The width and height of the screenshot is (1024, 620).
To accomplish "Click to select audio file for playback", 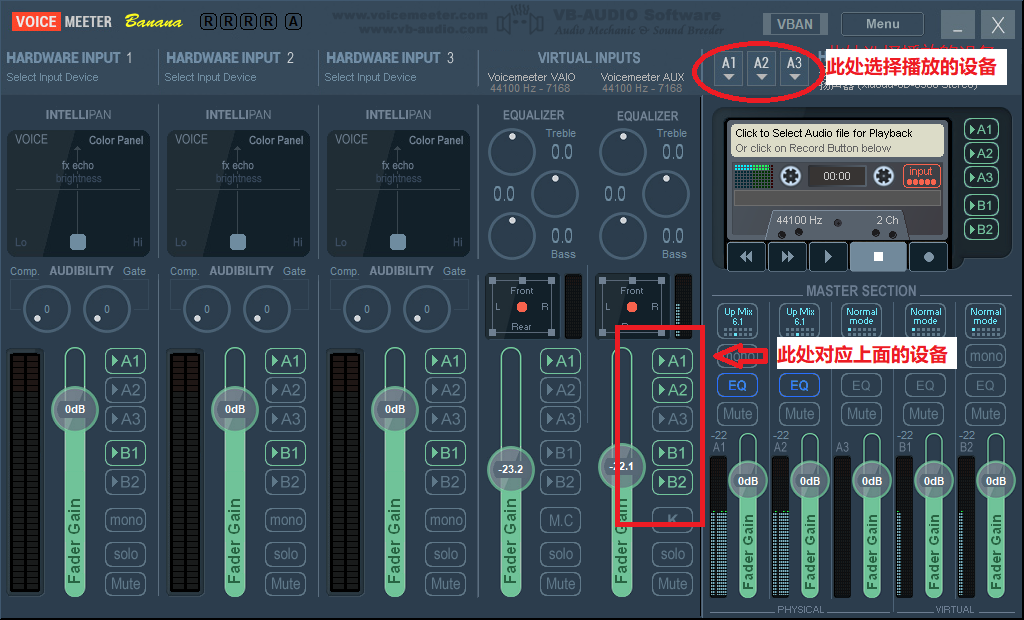I will (x=837, y=140).
